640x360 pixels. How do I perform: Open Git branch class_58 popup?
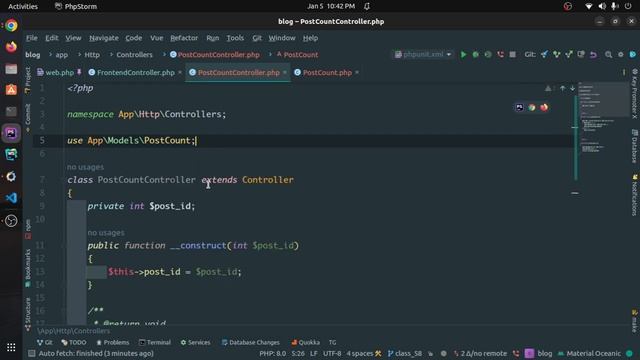405,353
